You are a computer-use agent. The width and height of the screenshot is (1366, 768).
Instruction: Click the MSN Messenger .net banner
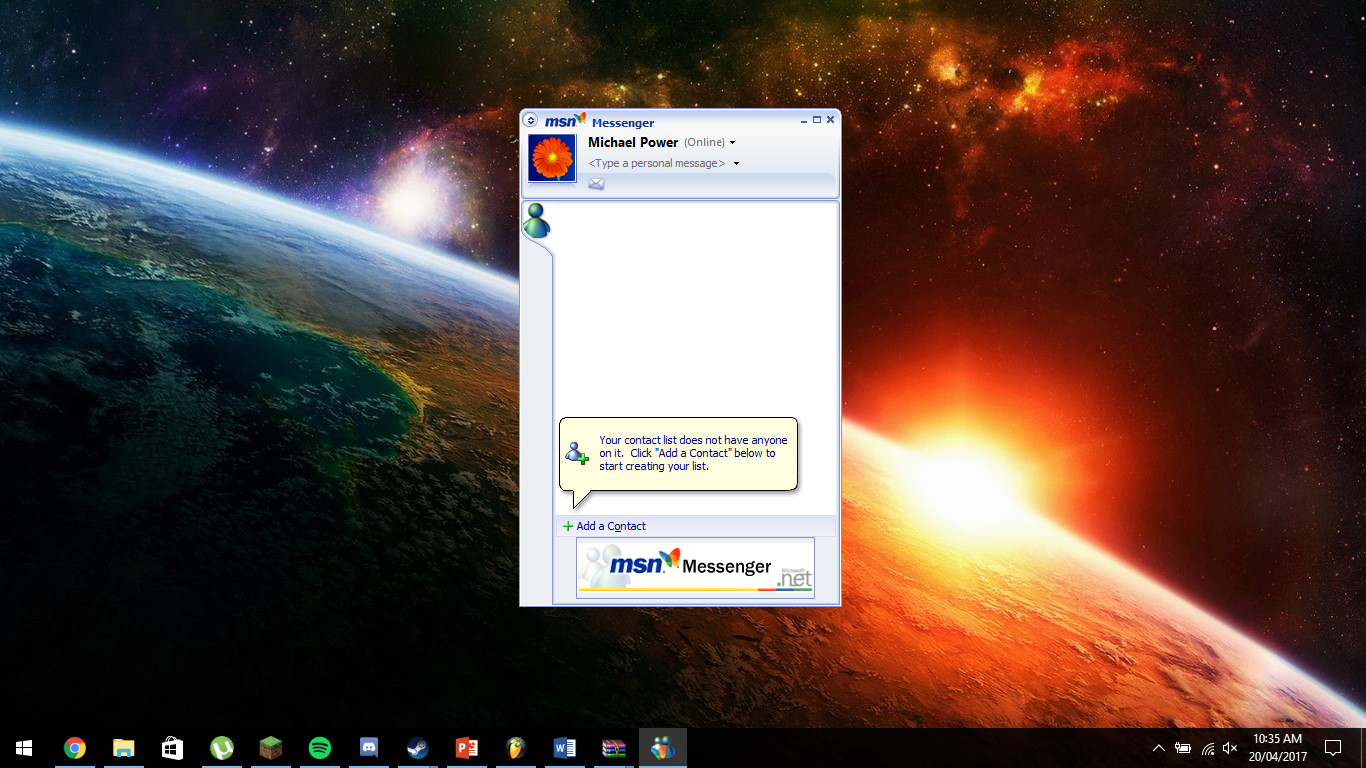[x=695, y=568]
